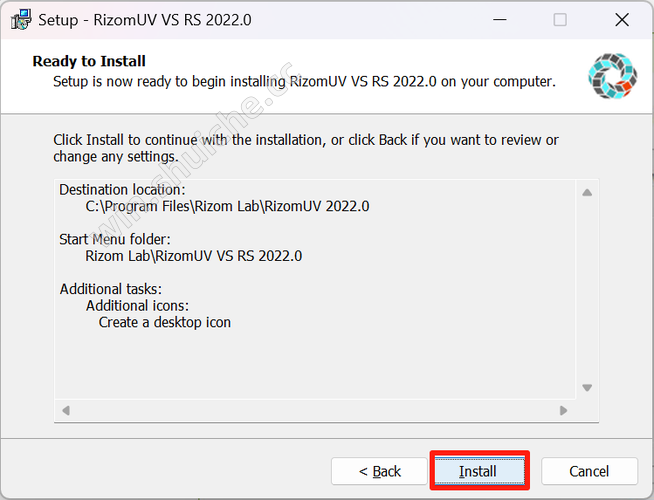Screen dimensions: 654x500
Task: Click the Install button
Action: [x=479, y=471]
